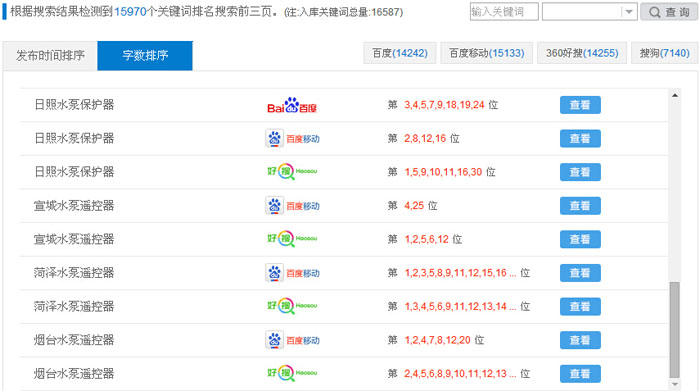The width and height of the screenshot is (700, 391).
Task: Click 查看 for 日照水泵保护器 Haosou row
Action: [x=580, y=172]
